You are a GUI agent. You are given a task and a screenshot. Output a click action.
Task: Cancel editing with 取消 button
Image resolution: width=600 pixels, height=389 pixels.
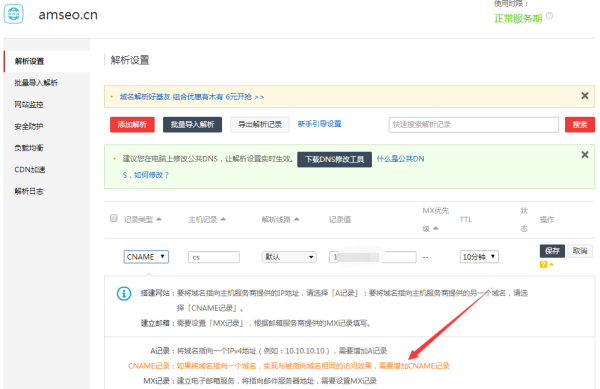(x=580, y=251)
